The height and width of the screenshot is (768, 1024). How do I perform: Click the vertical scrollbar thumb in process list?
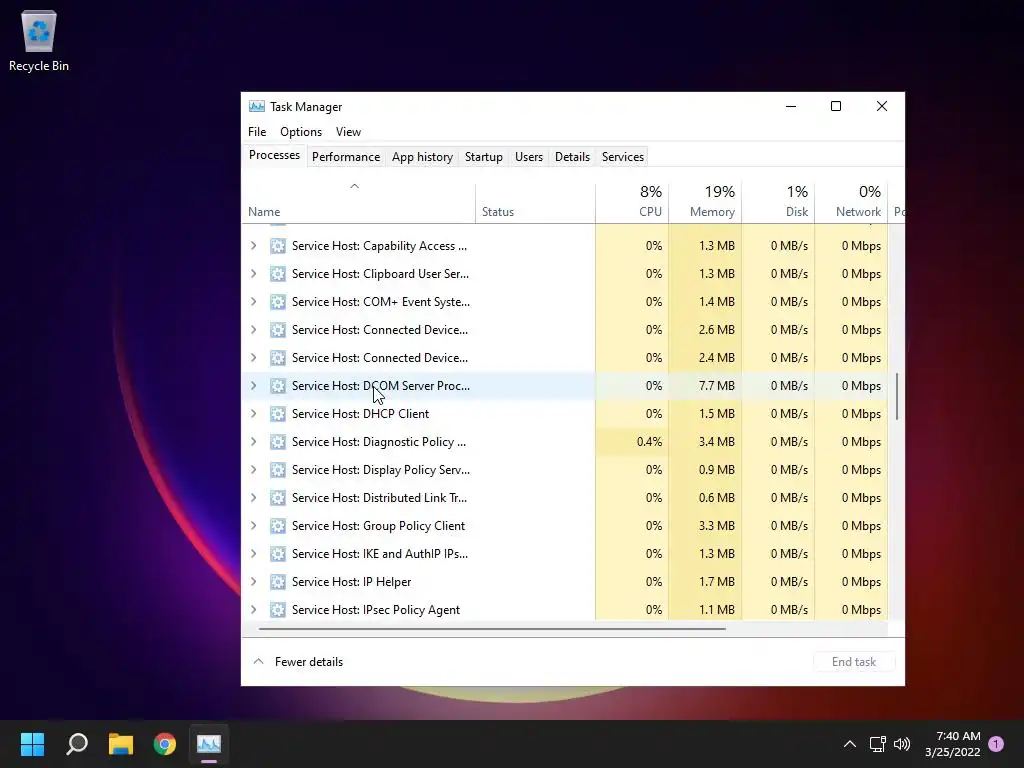coord(897,397)
